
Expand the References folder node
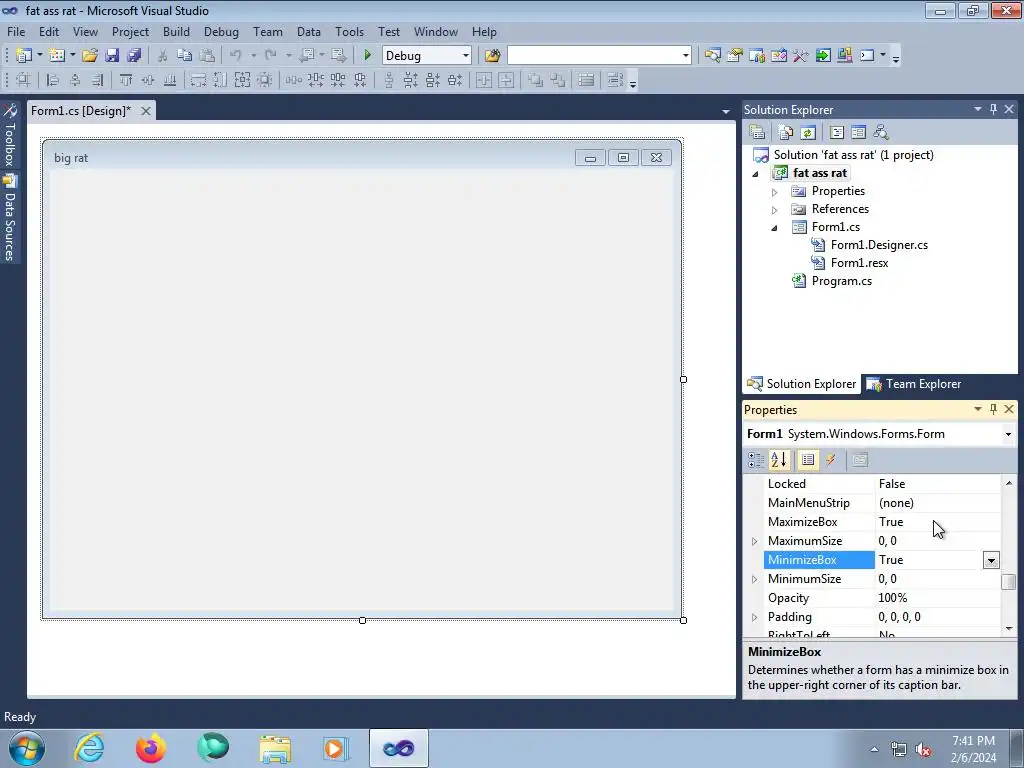(x=775, y=210)
